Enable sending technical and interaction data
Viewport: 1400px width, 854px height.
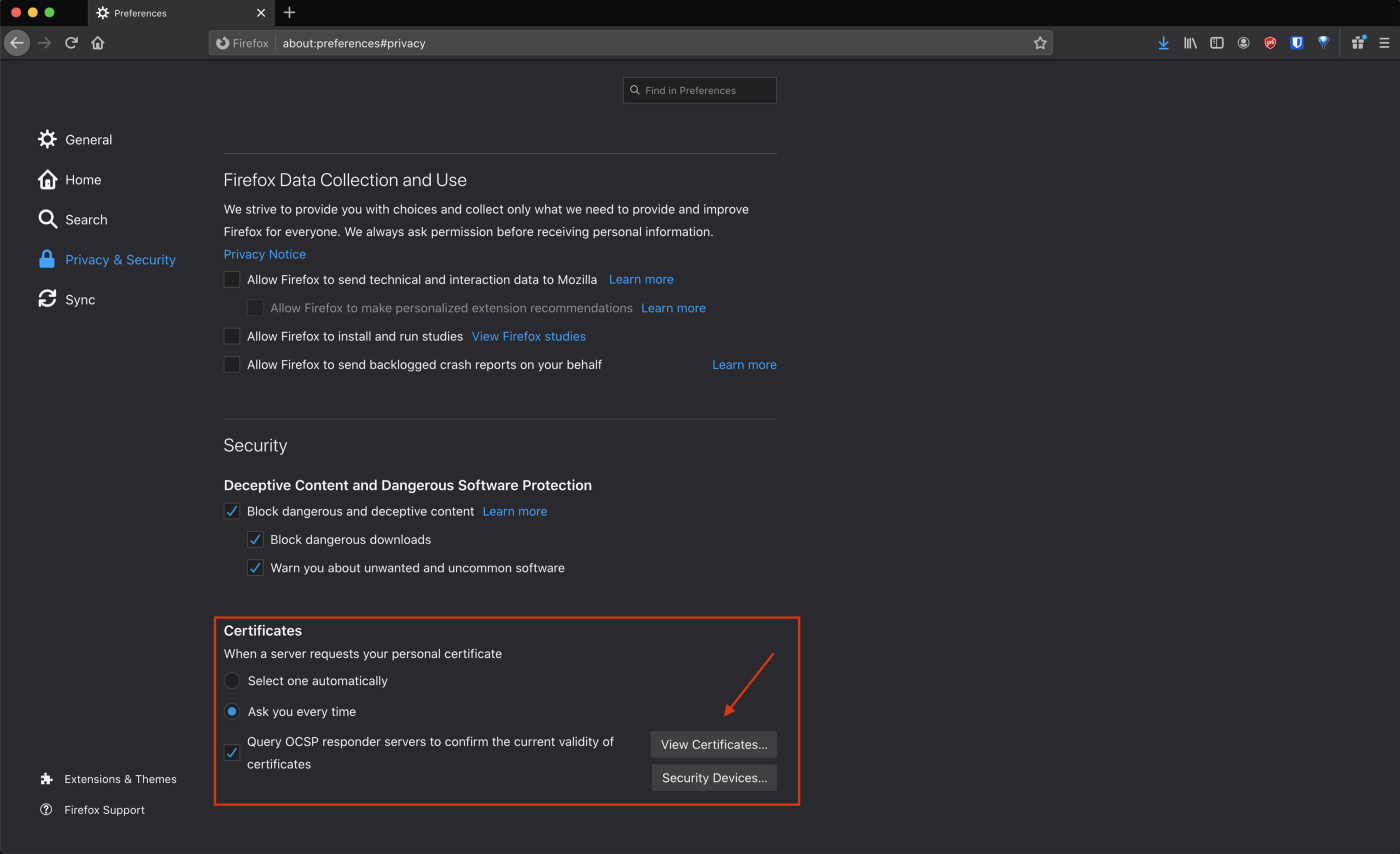[232, 279]
